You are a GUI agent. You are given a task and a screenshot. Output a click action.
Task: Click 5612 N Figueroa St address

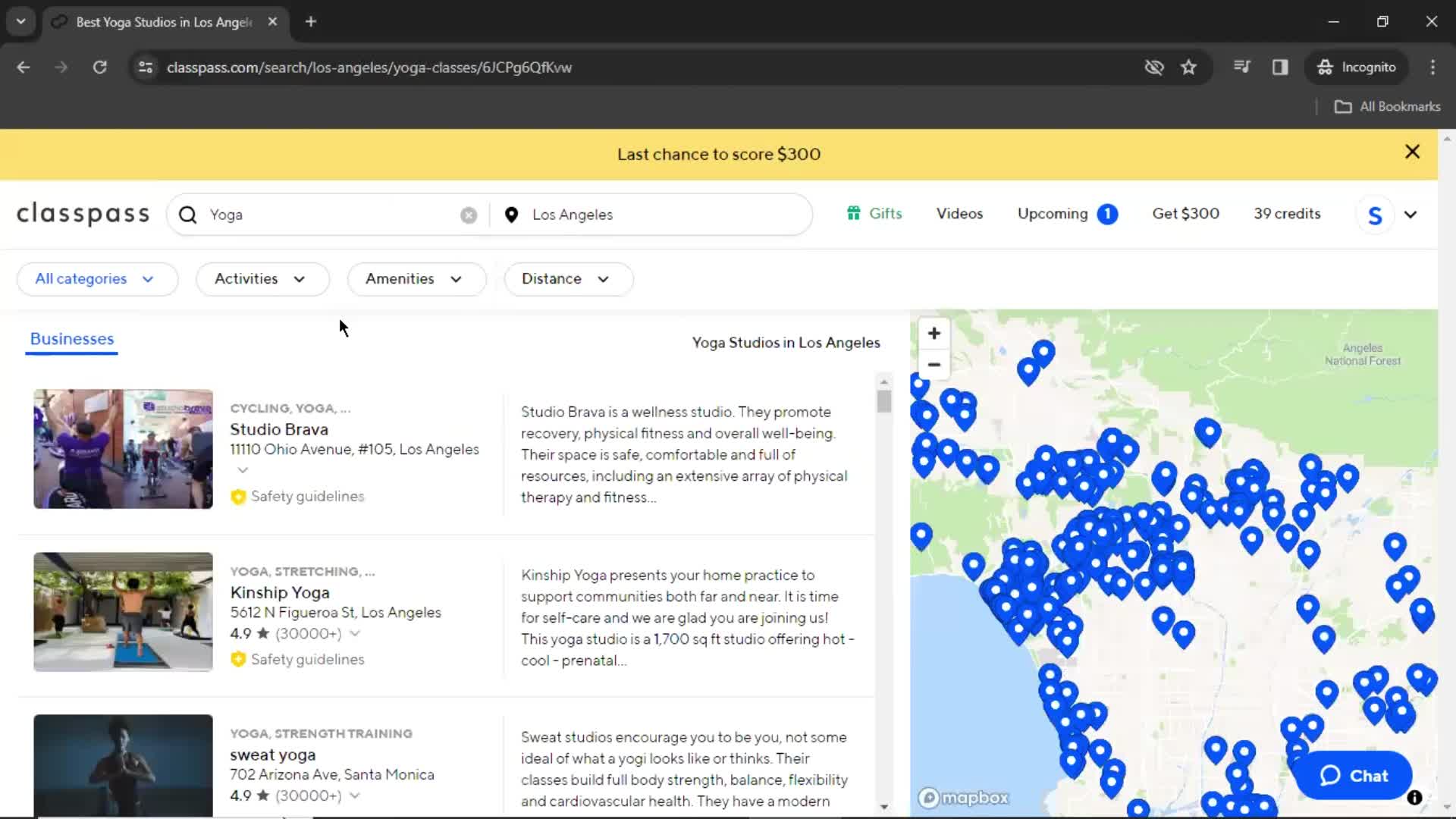point(335,613)
